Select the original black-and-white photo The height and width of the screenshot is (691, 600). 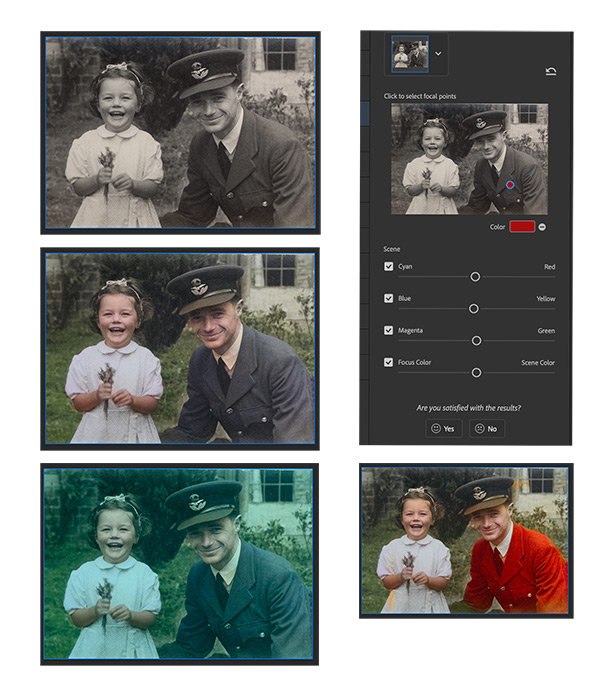180,133
